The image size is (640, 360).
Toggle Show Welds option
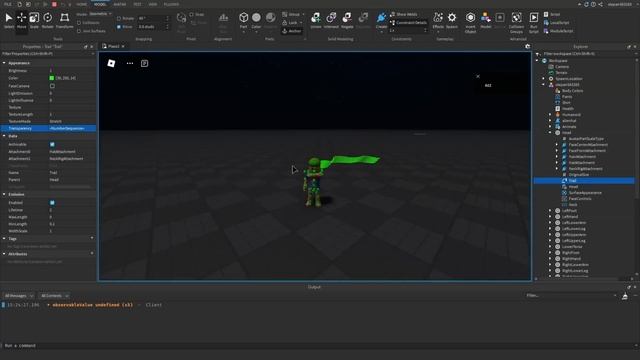pyautogui.click(x=404, y=14)
